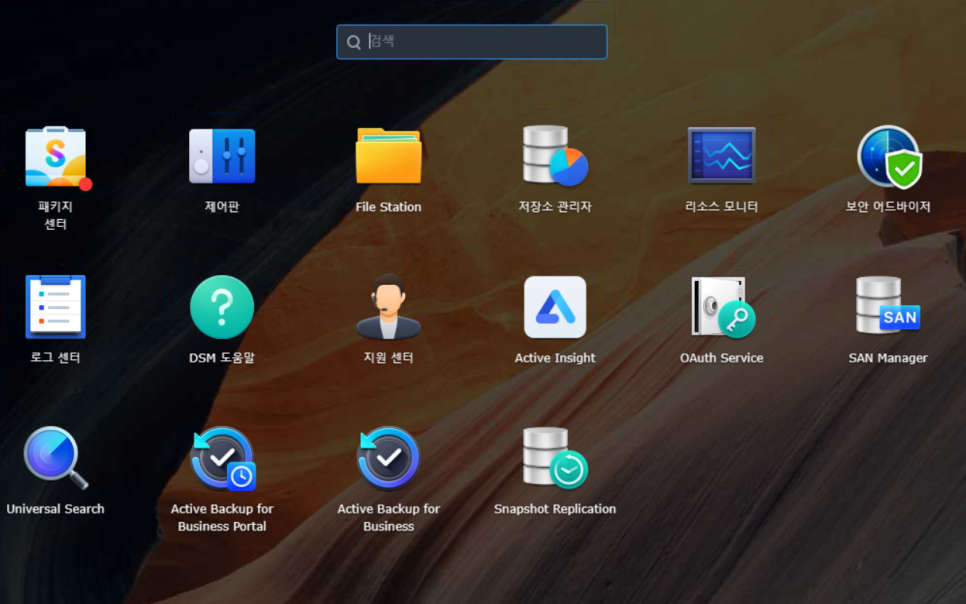Launch Snapshot Replication icon
966x604 pixels.
555,458
